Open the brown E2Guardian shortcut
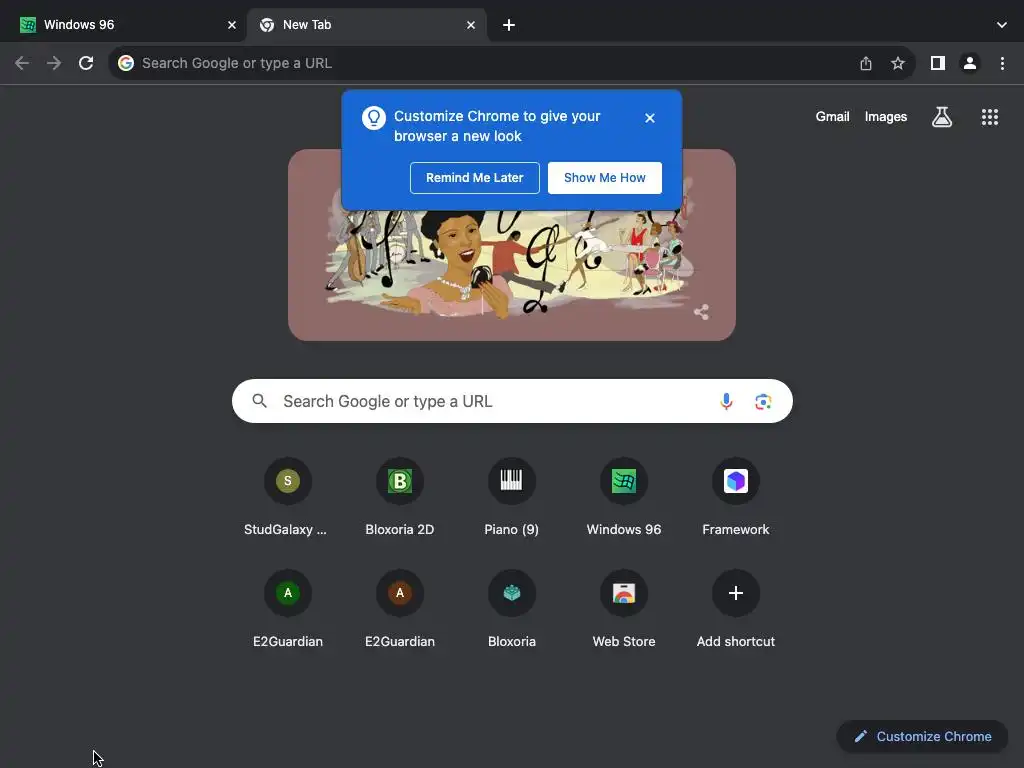1024x768 pixels. (x=400, y=609)
